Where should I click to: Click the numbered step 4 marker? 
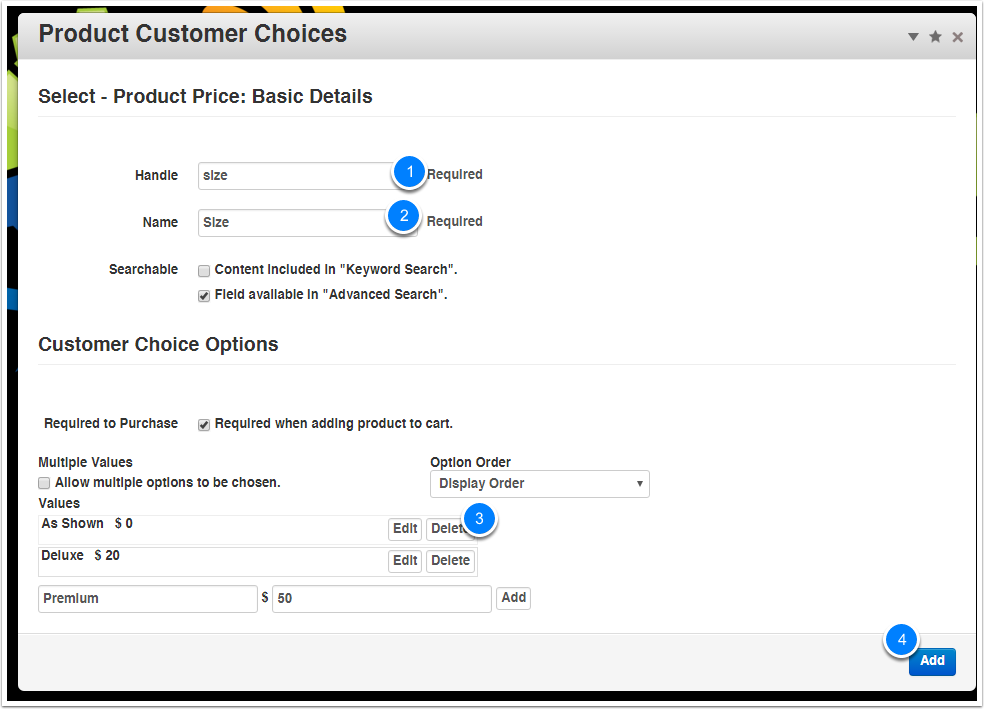point(902,639)
